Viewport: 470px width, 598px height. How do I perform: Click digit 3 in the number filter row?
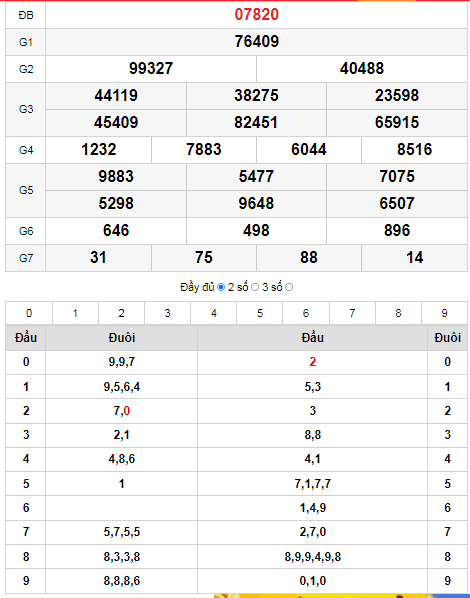[167, 313]
